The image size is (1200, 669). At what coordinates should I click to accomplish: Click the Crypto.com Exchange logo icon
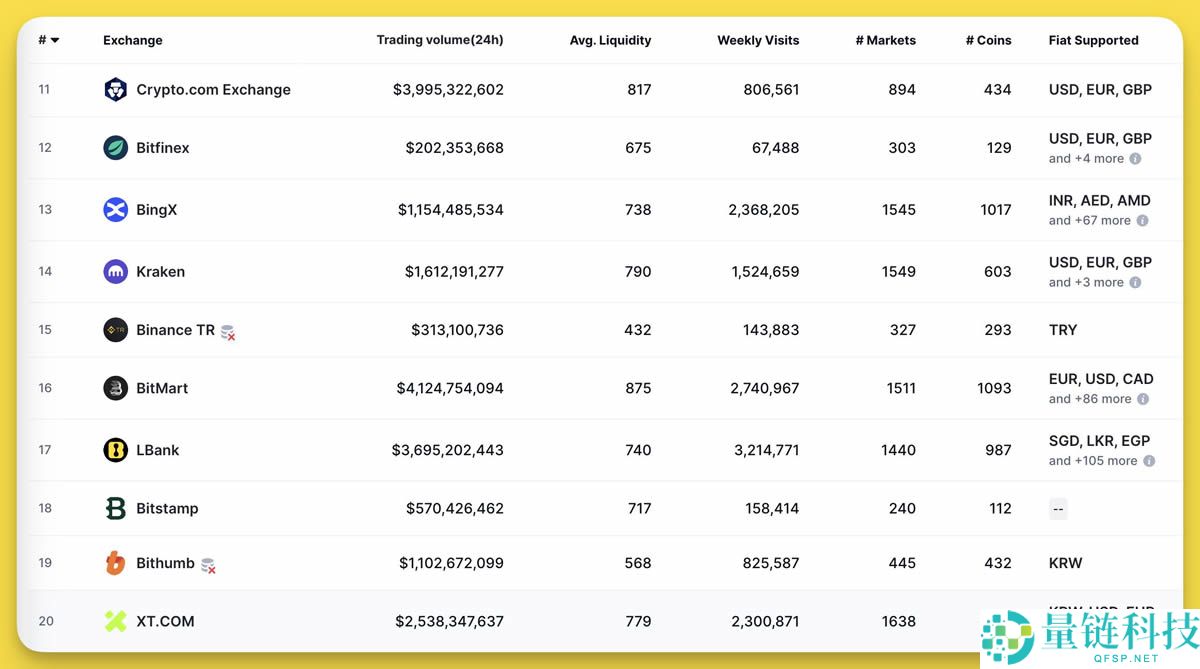coord(115,90)
